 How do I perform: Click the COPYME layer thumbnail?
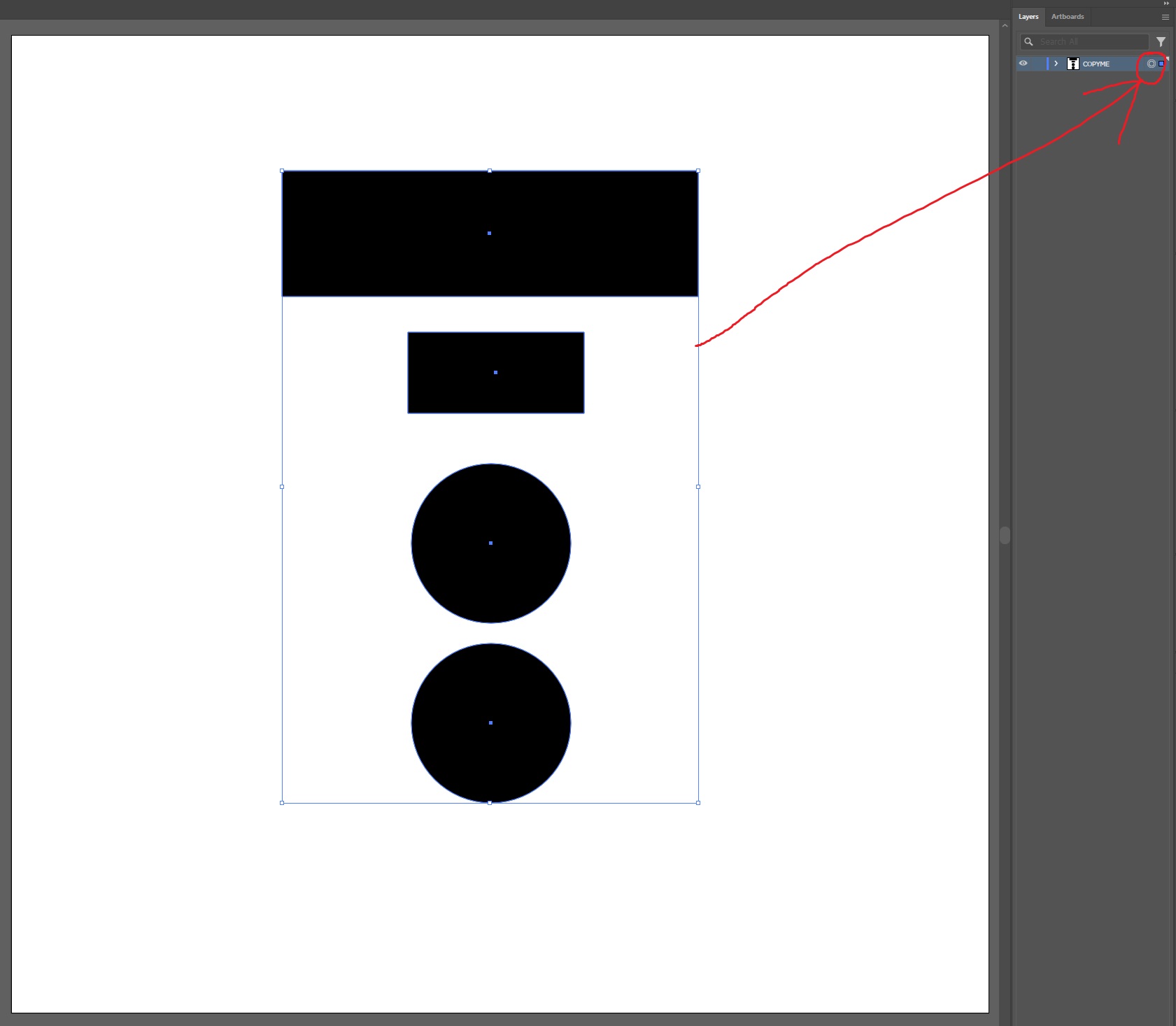[x=1072, y=64]
